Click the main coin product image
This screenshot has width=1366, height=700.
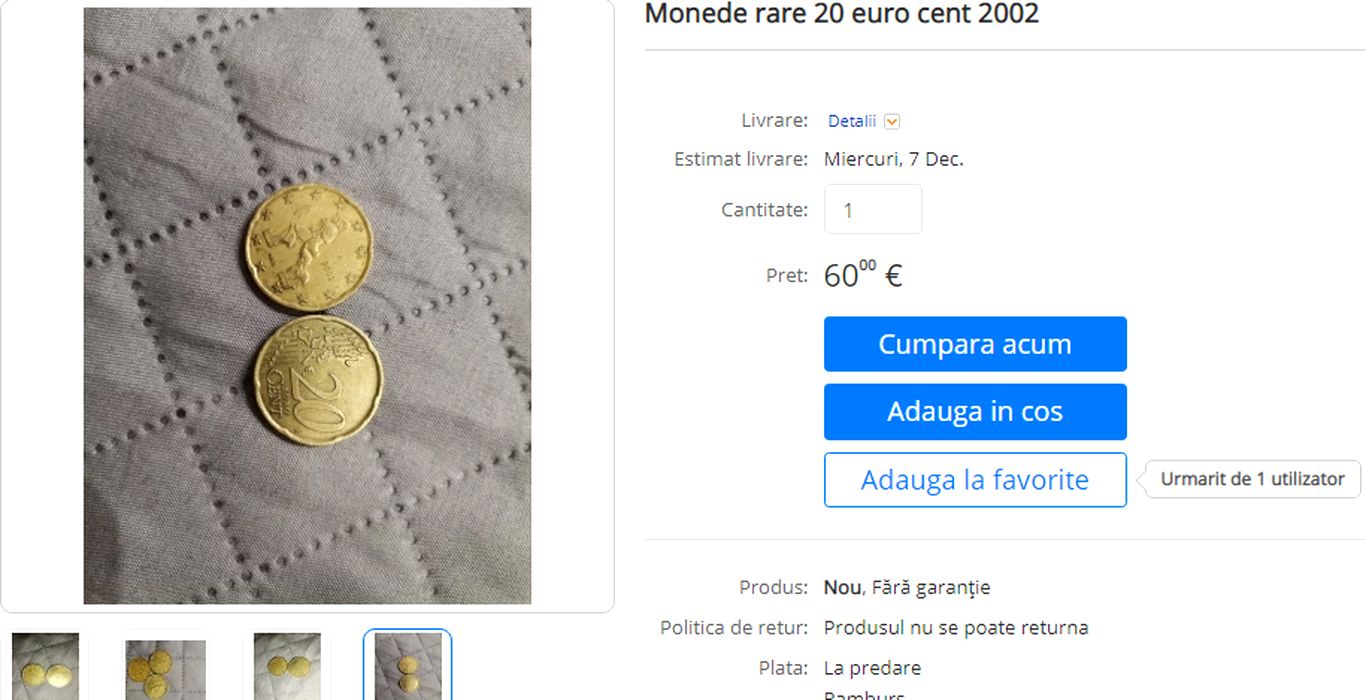click(x=307, y=306)
